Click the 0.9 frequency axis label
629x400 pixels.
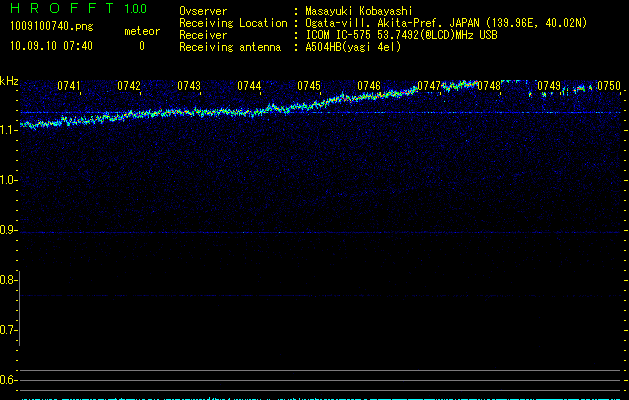(8, 230)
